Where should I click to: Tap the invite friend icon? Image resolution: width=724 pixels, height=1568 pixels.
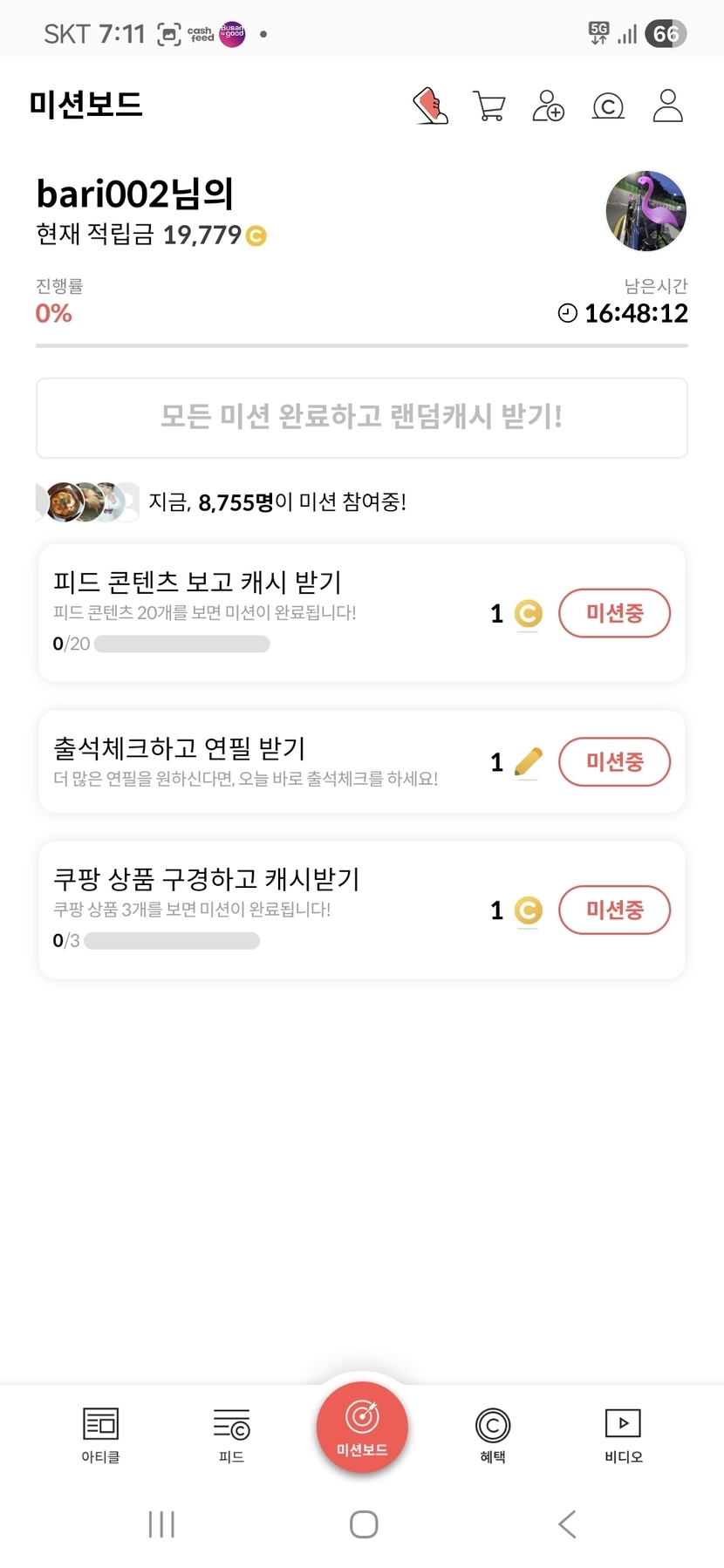(x=549, y=106)
